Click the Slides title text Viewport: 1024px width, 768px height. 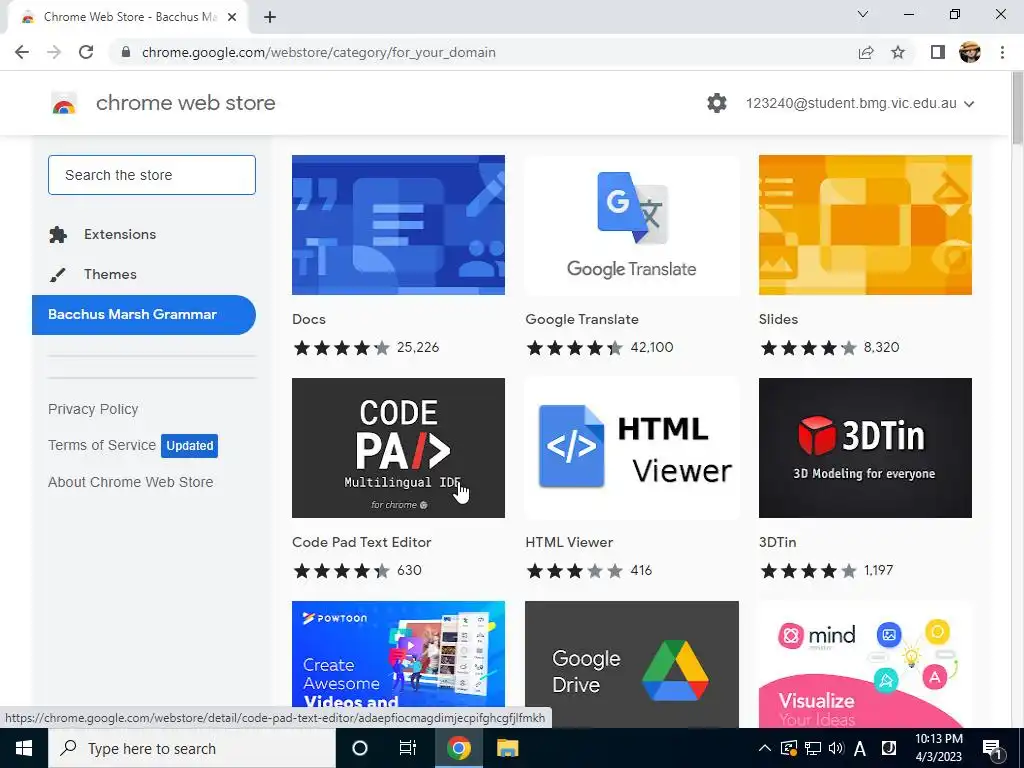(x=778, y=319)
